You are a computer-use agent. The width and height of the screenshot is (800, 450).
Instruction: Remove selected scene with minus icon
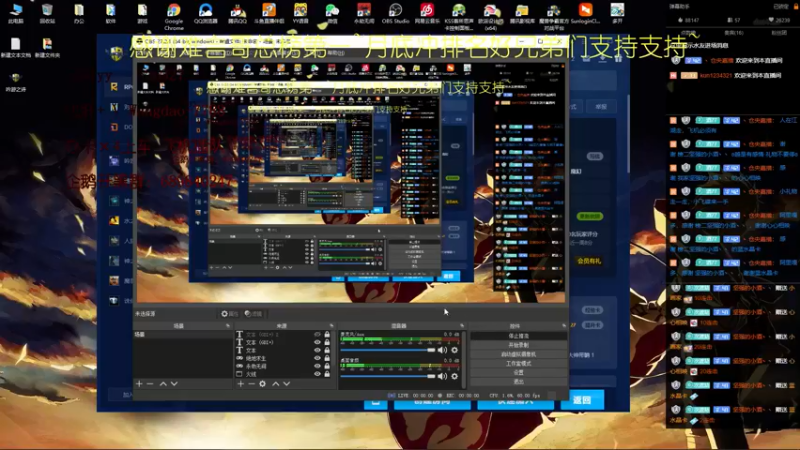[150, 383]
